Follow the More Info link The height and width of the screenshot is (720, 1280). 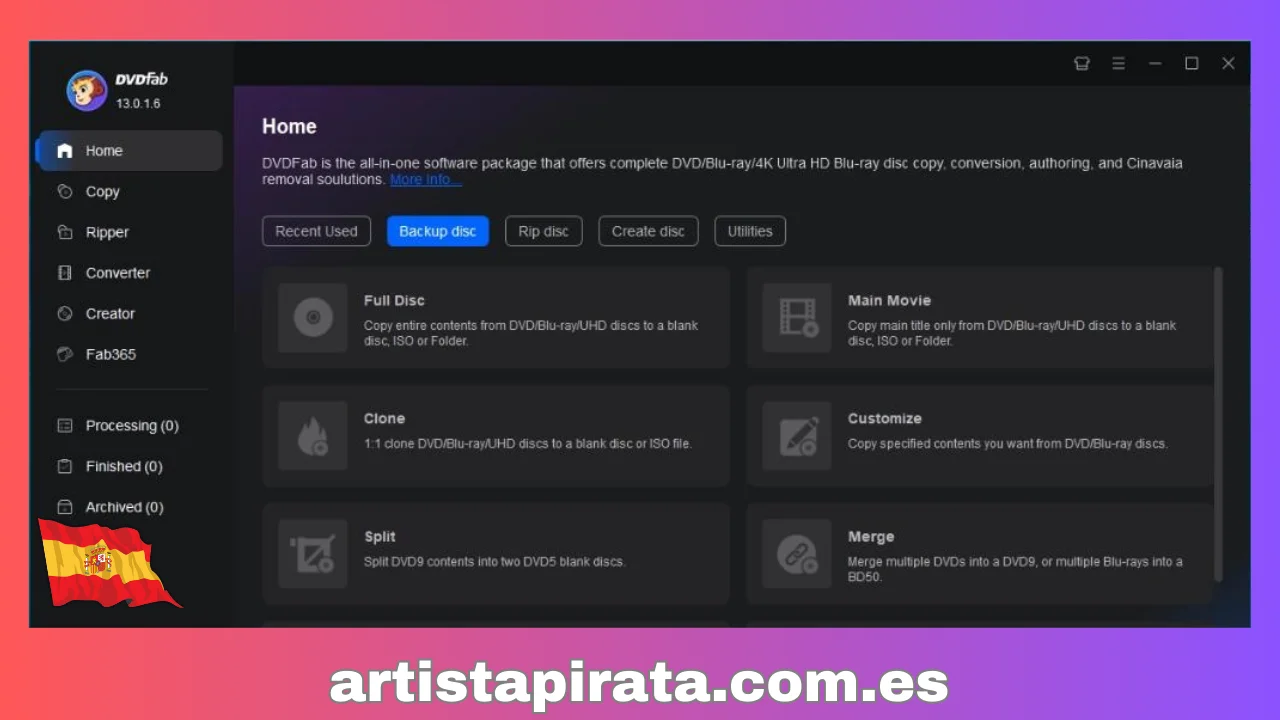[426, 180]
